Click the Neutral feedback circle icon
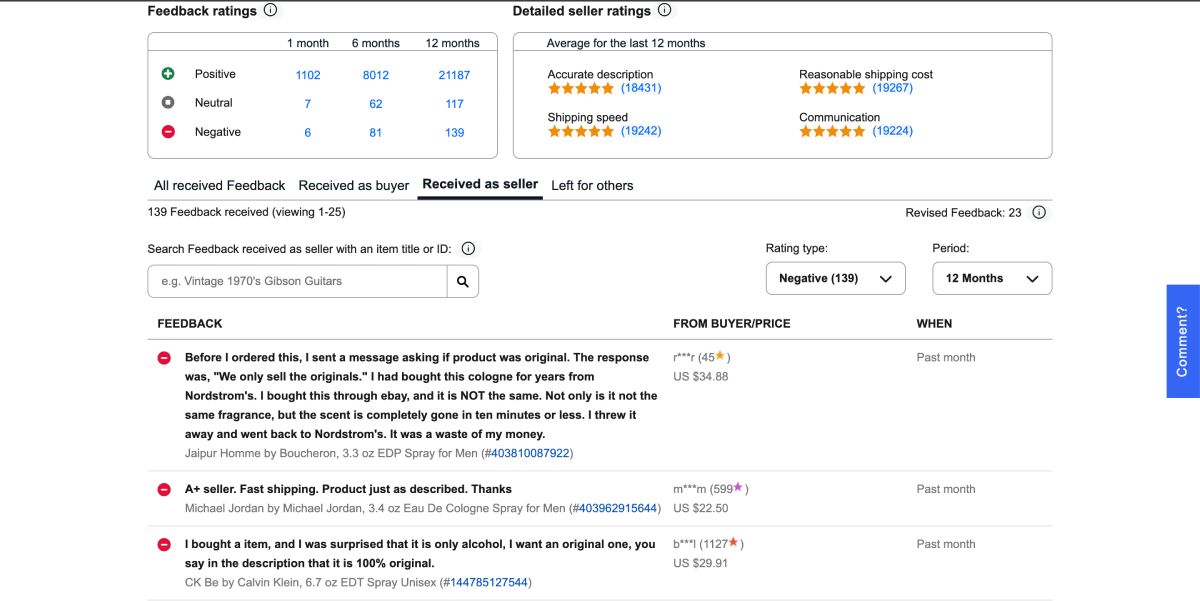 (x=168, y=102)
